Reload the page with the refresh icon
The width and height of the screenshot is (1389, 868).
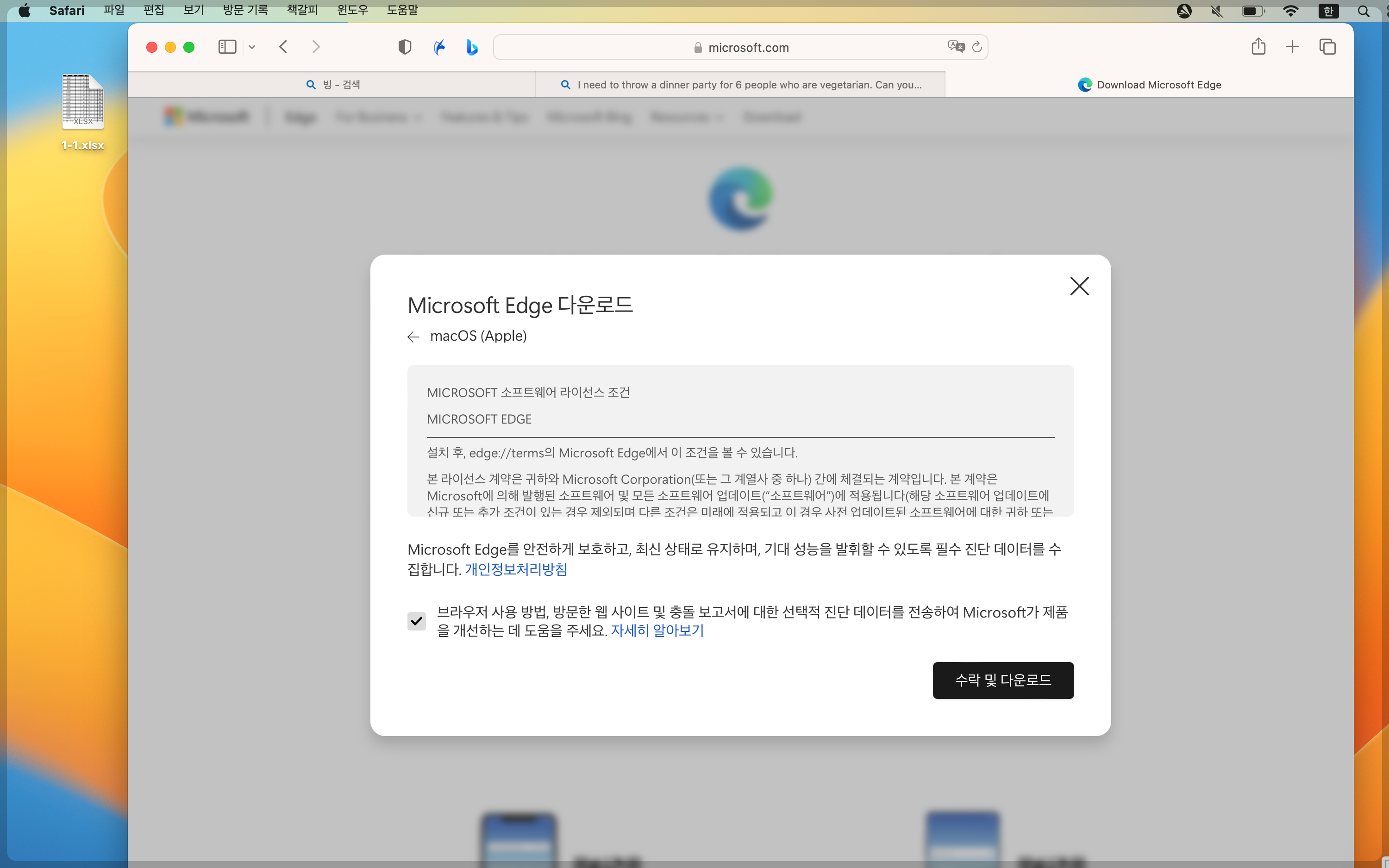click(x=977, y=47)
